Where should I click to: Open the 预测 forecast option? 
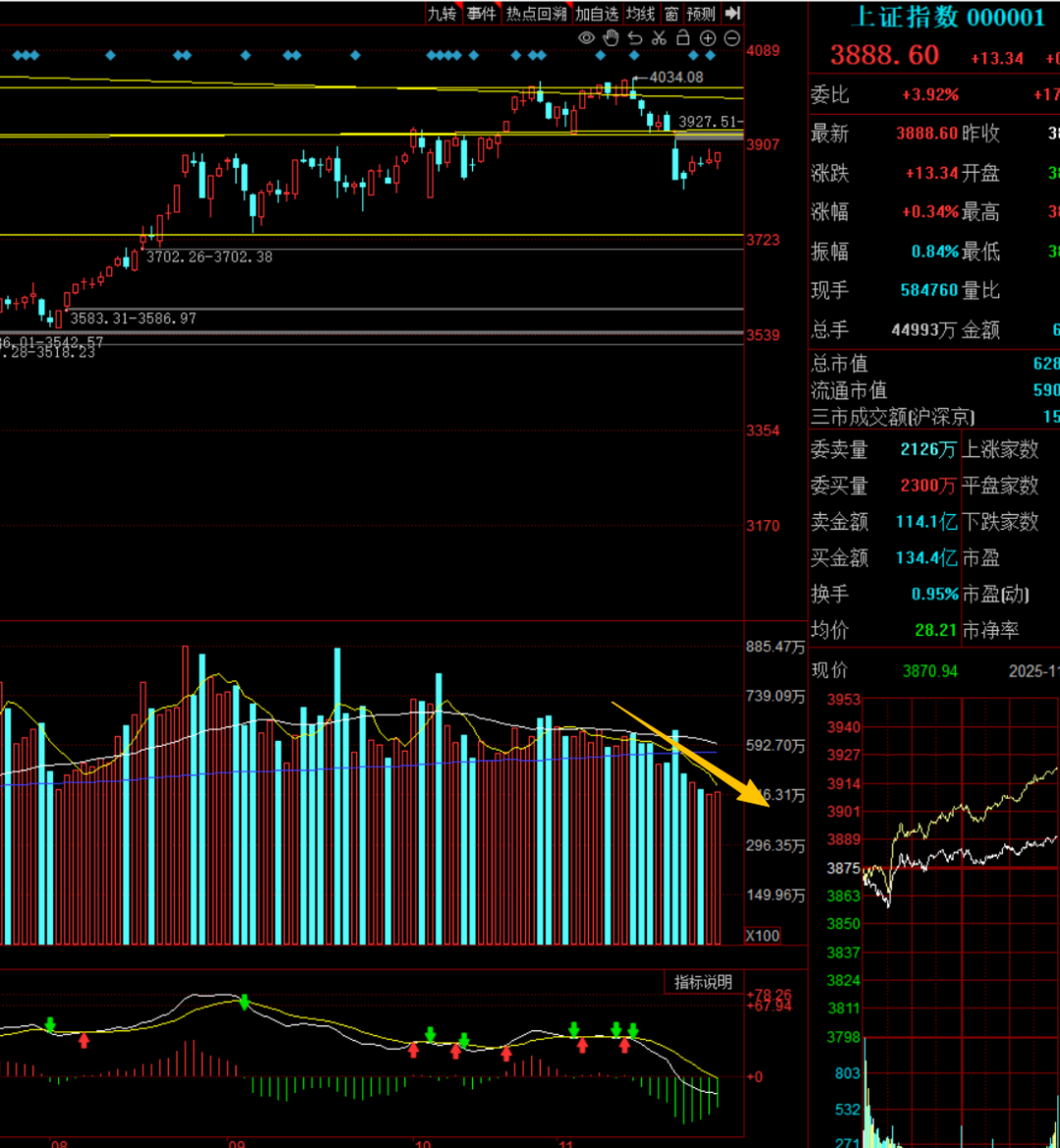coord(701,14)
